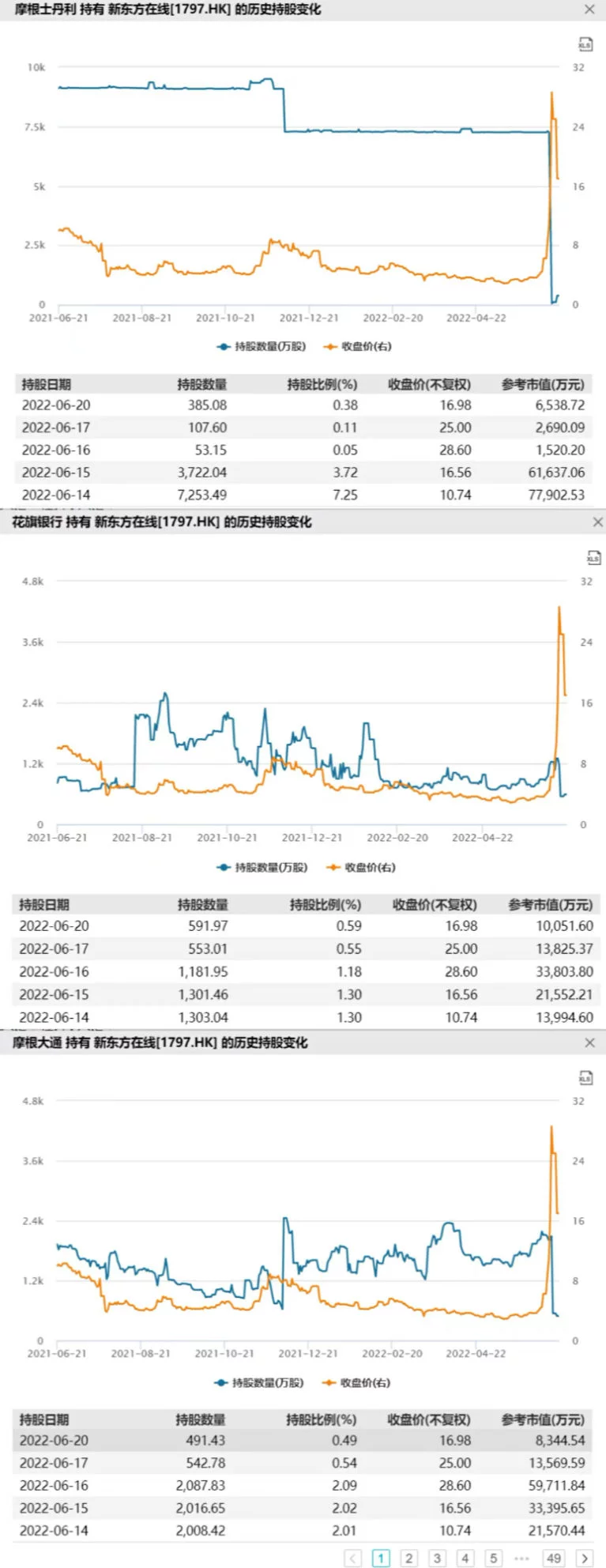This screenshot has height=1568, width=606.
Task: Jump to last page 49
Action: pyautogui.click(x=554, y=1559)
